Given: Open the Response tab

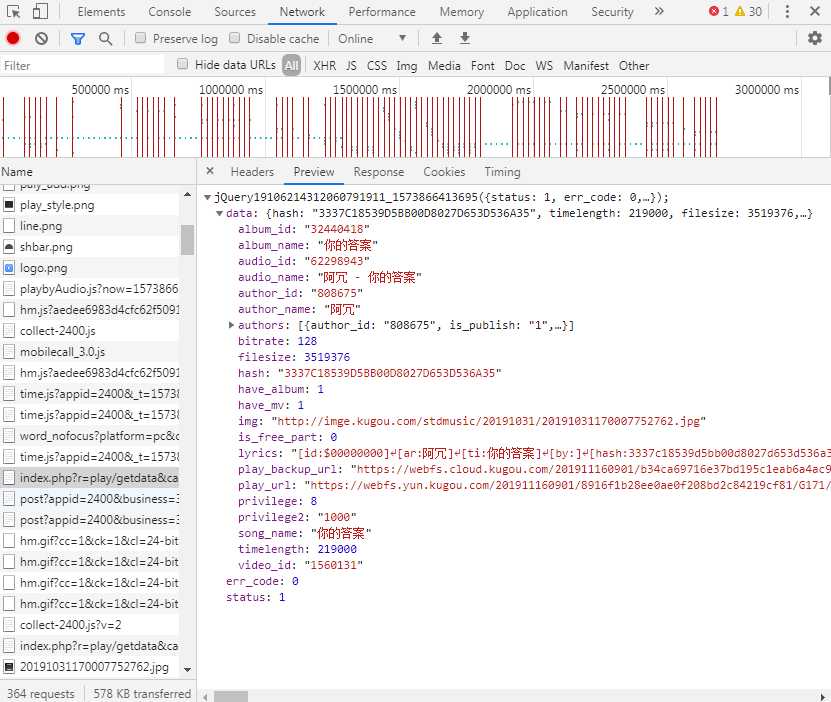Looking at the screenshot, I should pos(378,172).
